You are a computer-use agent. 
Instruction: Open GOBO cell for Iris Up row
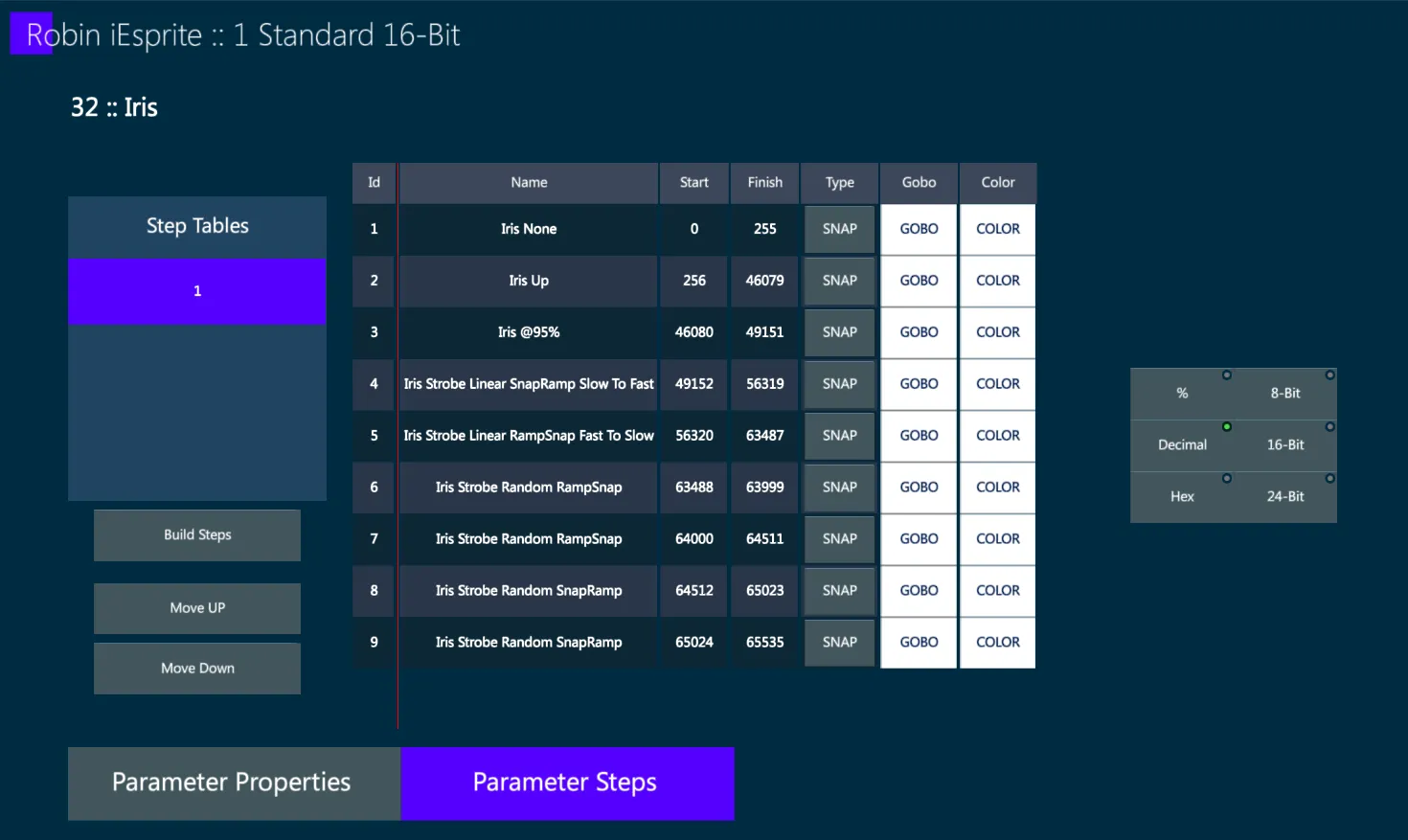[x=919, y=281]
